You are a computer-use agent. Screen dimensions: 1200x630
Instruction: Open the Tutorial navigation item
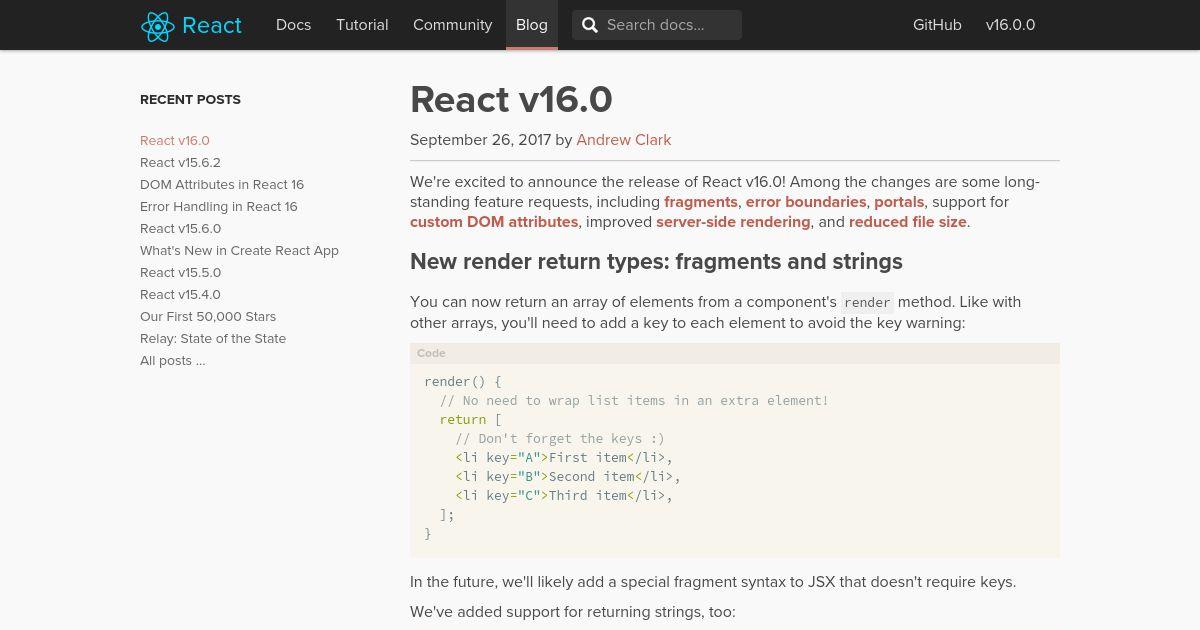(362, 25)
